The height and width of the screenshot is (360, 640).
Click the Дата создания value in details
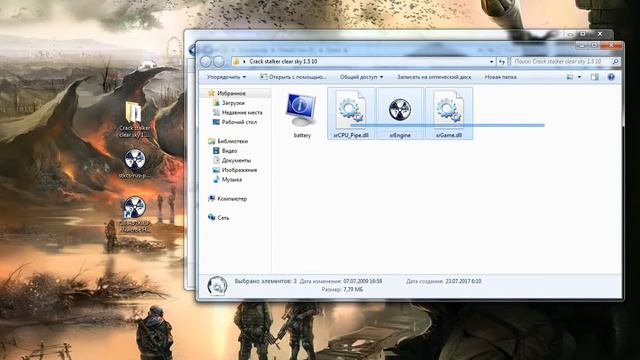point(463,281)
